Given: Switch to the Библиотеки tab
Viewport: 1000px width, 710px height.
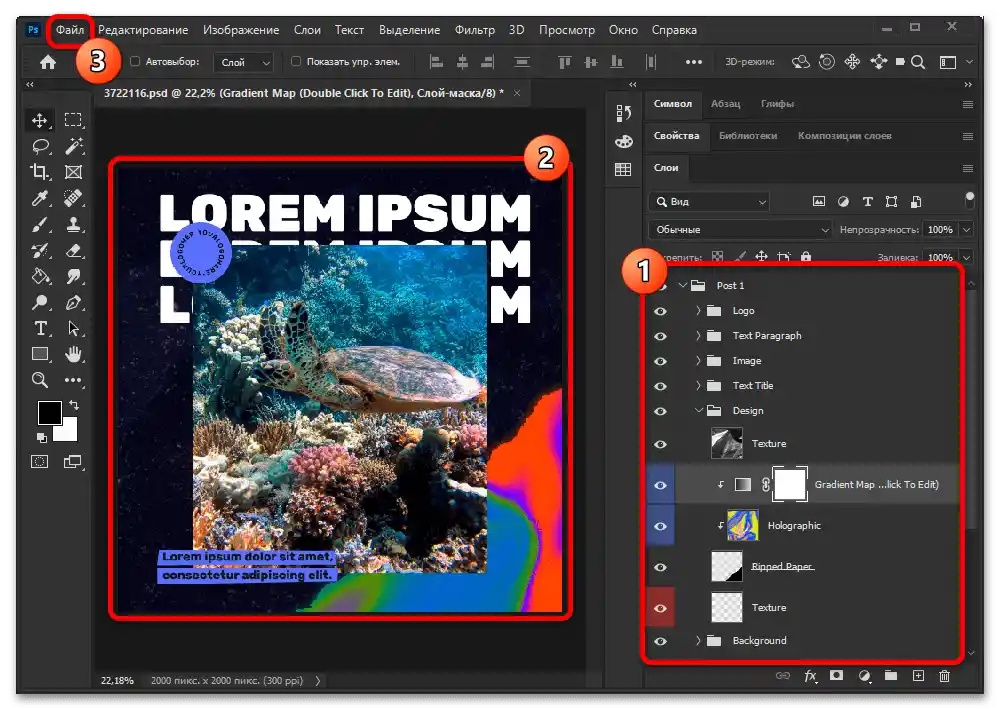Looking at the screenshot, I should coord(747,136).
